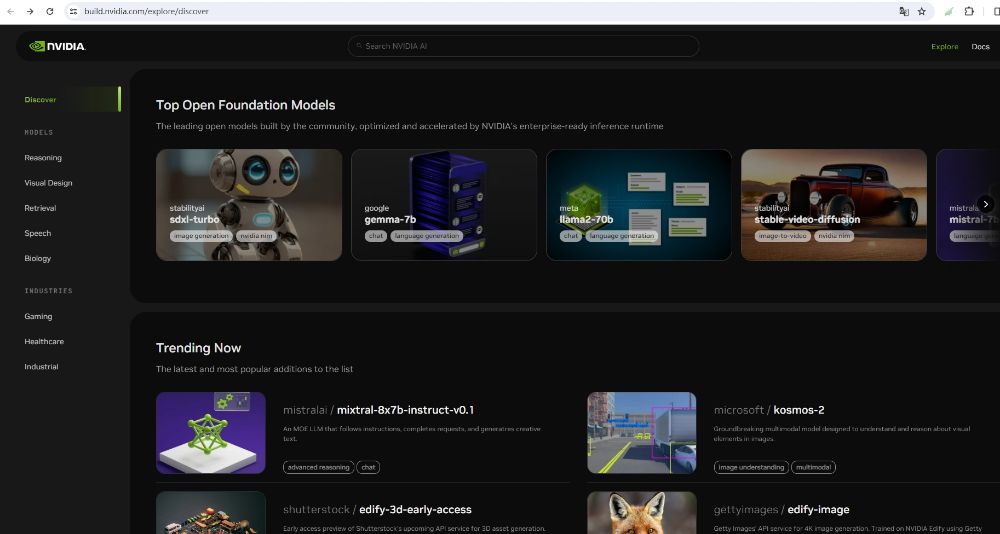Open the llama2-70b model card
This screenshot has width=1000, height=534.
click(639, 205)
